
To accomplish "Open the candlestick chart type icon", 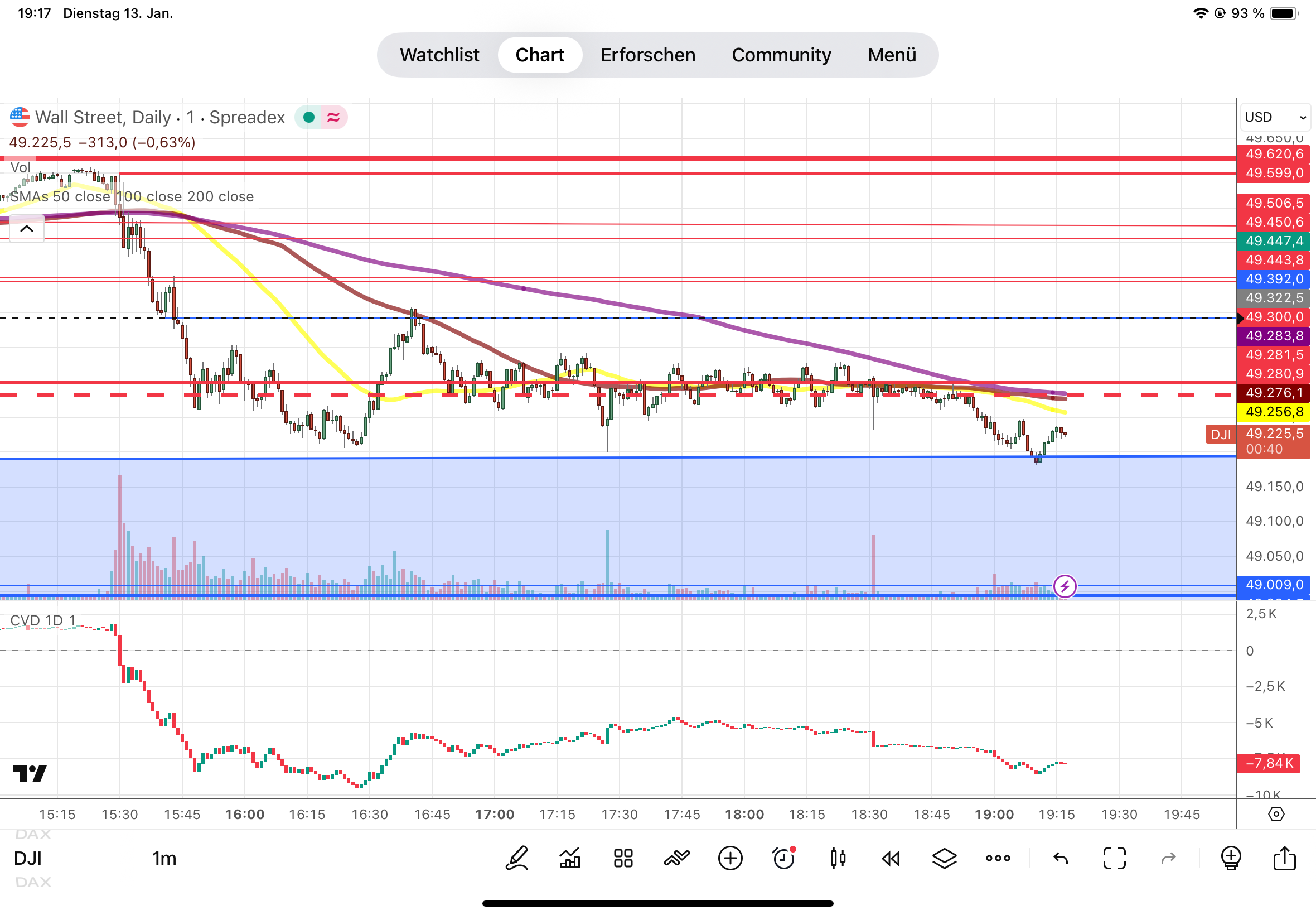I will pyautogui.click(x=837, y=858).
